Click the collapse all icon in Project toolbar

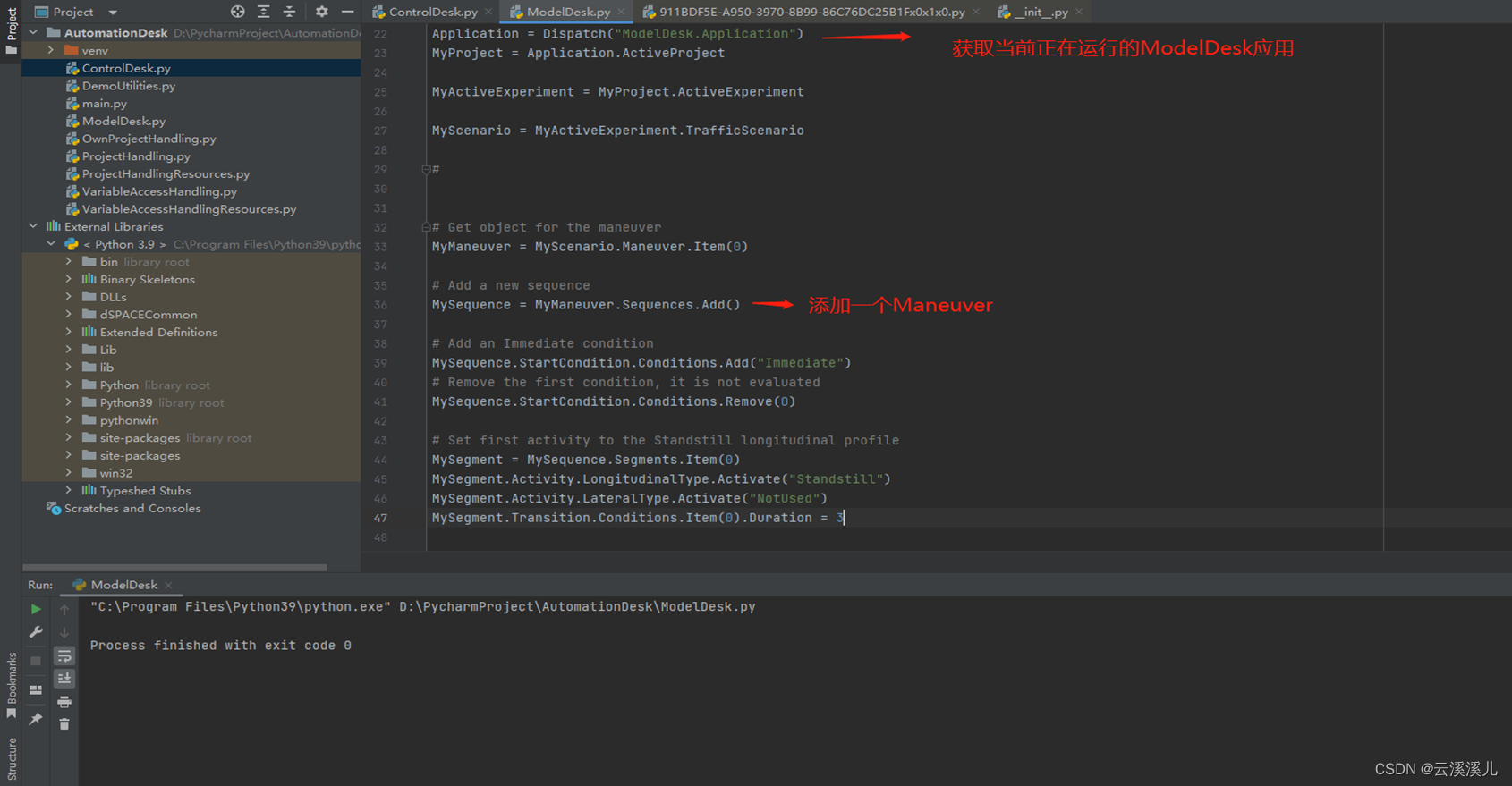pyautogui.click(x=289, y=12)
